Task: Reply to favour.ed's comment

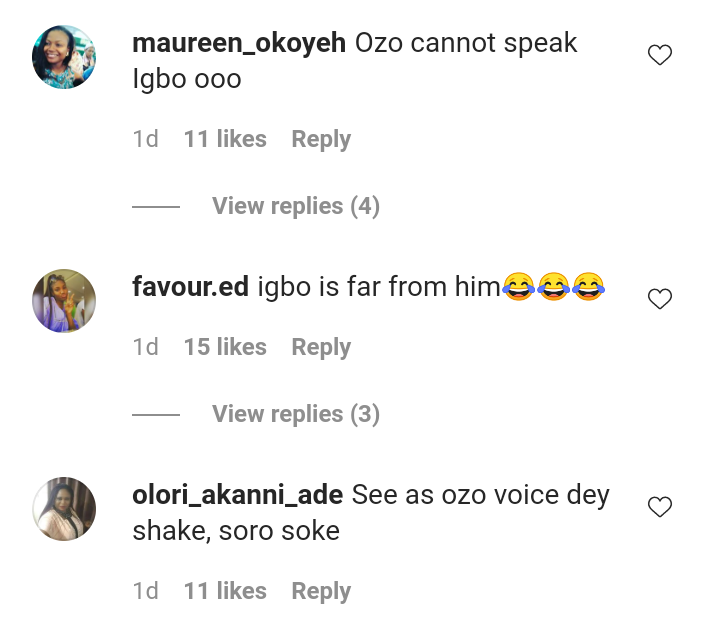Action: click(x=321, y=347)
